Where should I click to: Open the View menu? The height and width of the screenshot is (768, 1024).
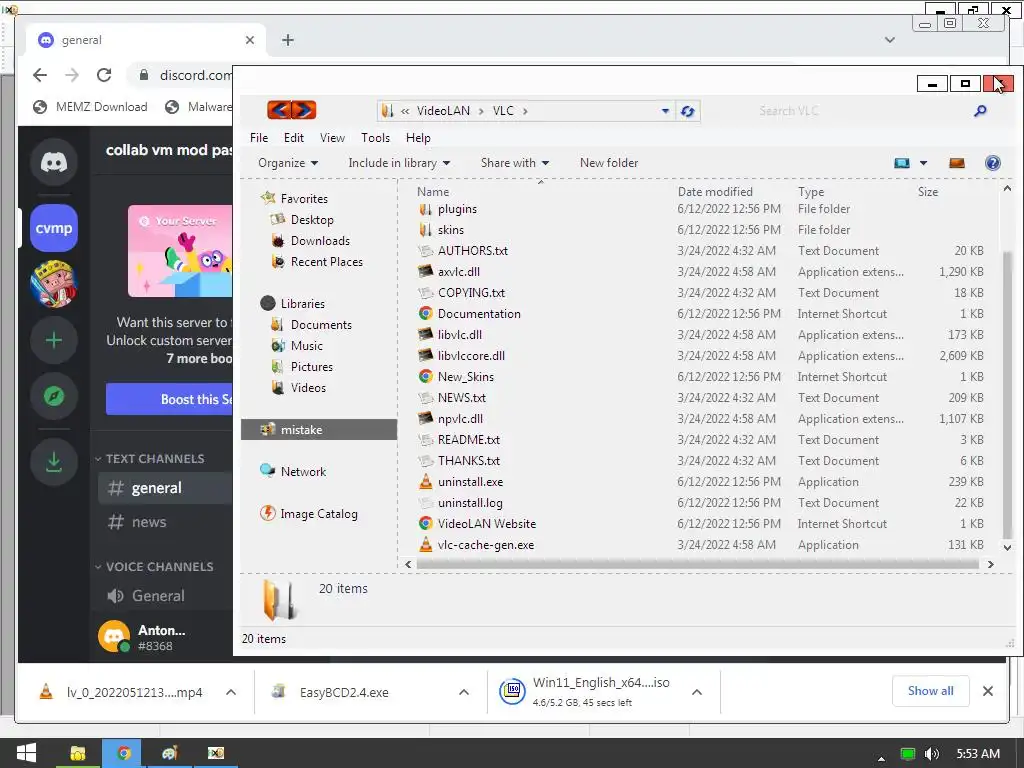[x=332, y=138]
